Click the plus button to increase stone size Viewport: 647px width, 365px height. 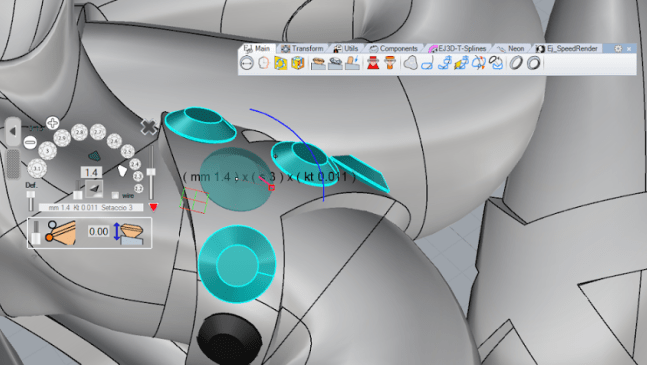click(x=52, y=123)
